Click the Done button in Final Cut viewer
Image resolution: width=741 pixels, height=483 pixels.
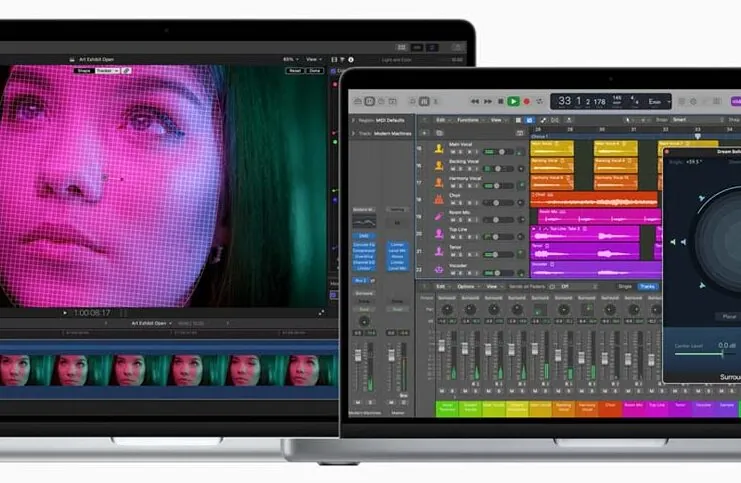pyautogui.click(x=315, y=71)
